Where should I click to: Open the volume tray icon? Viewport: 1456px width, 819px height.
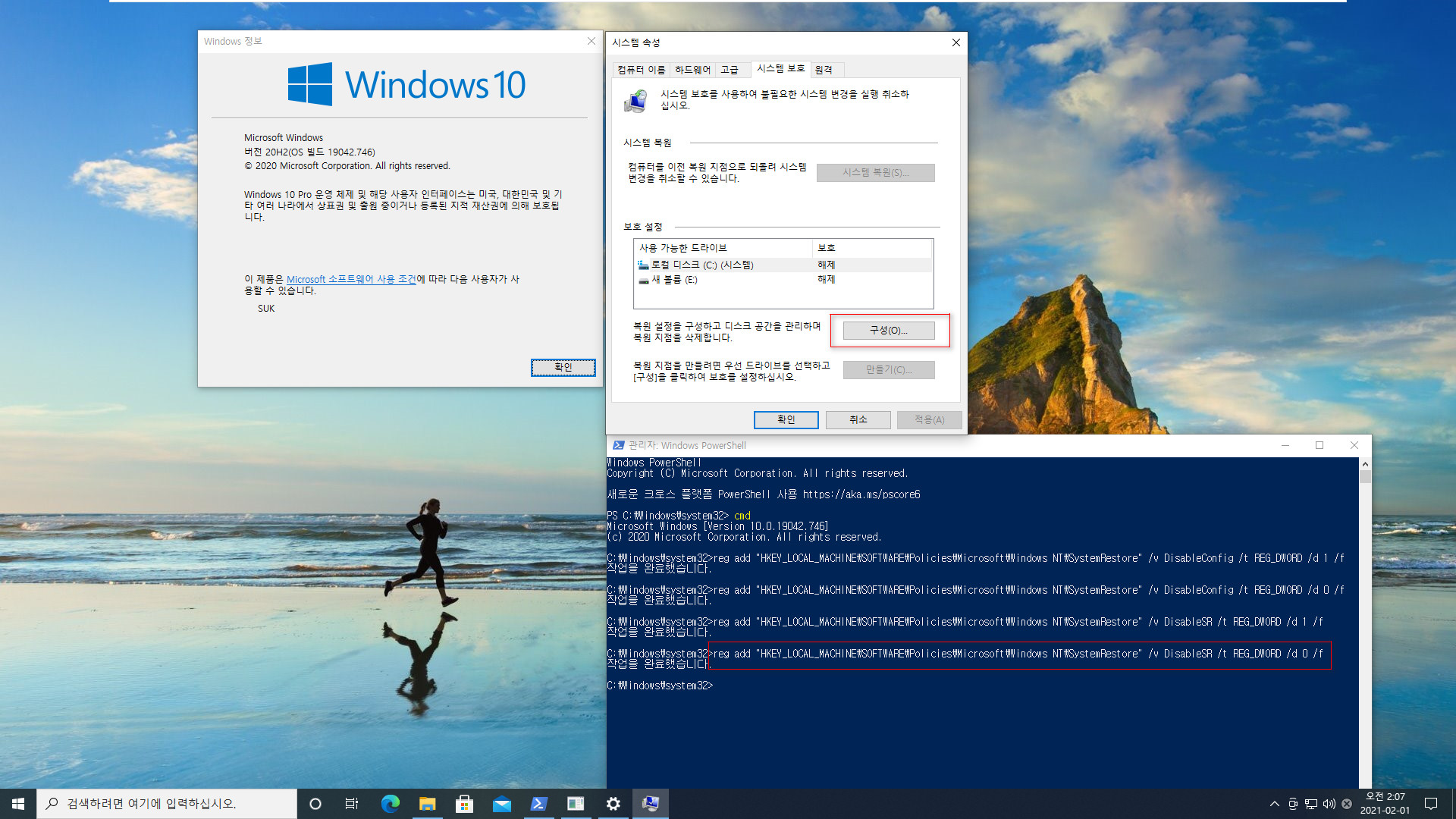1329,804
